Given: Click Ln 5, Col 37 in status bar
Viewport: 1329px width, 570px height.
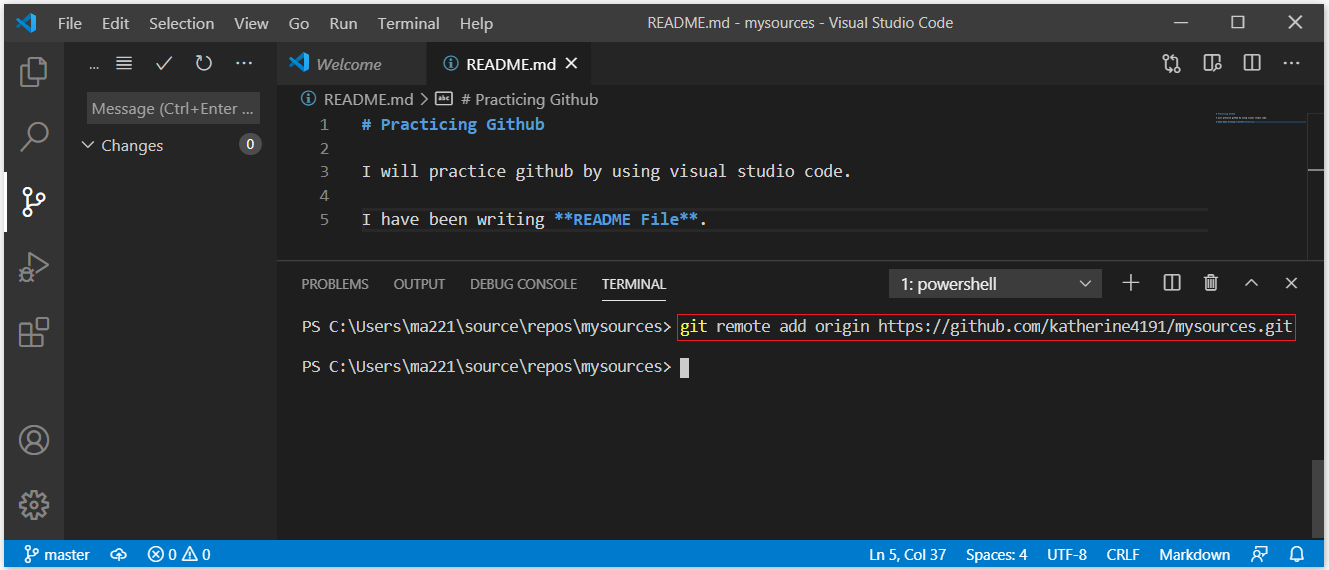Looking at the screenshot, I should [x=908, y=554].
